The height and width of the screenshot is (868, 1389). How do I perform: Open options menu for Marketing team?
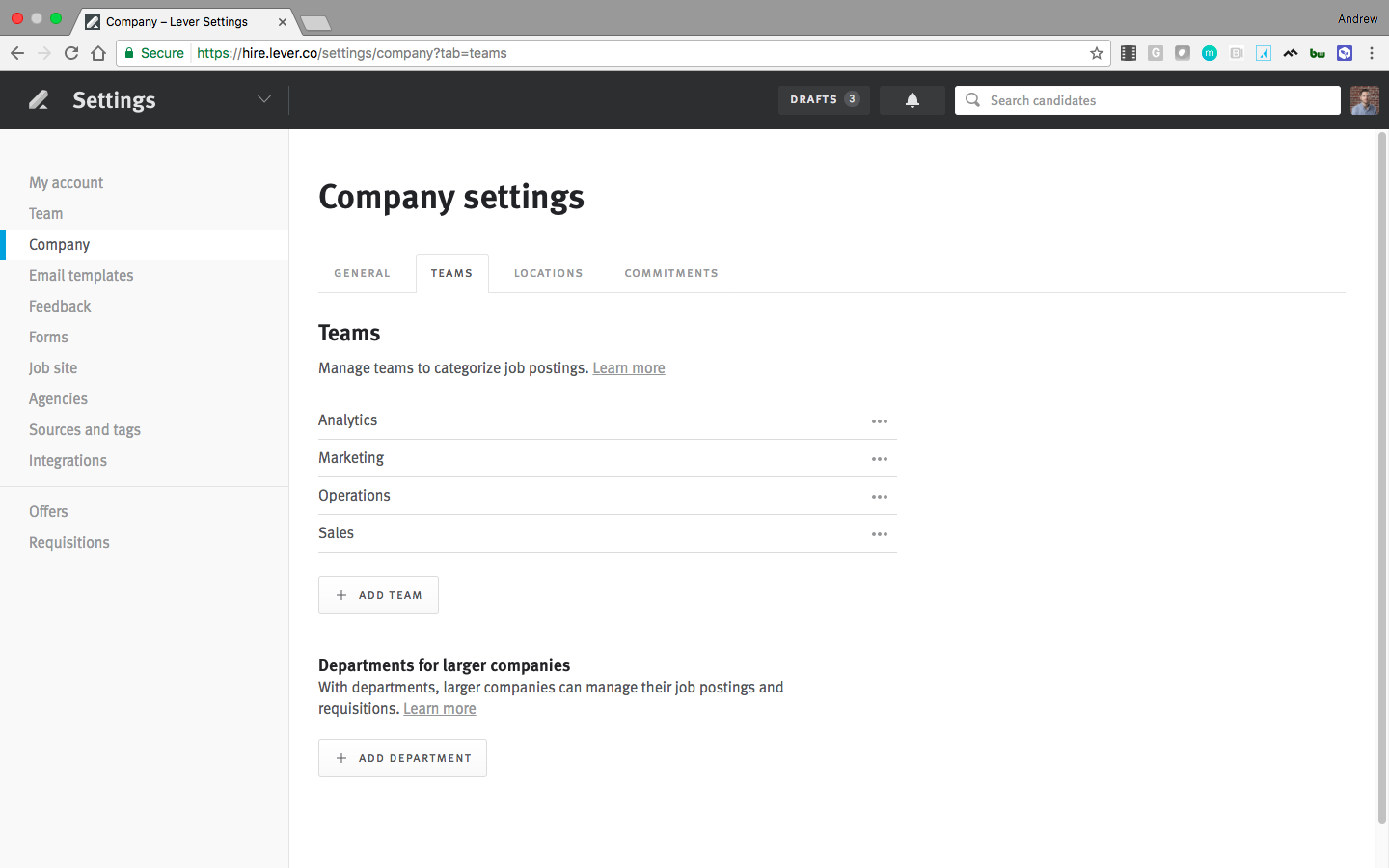point(879,459)
